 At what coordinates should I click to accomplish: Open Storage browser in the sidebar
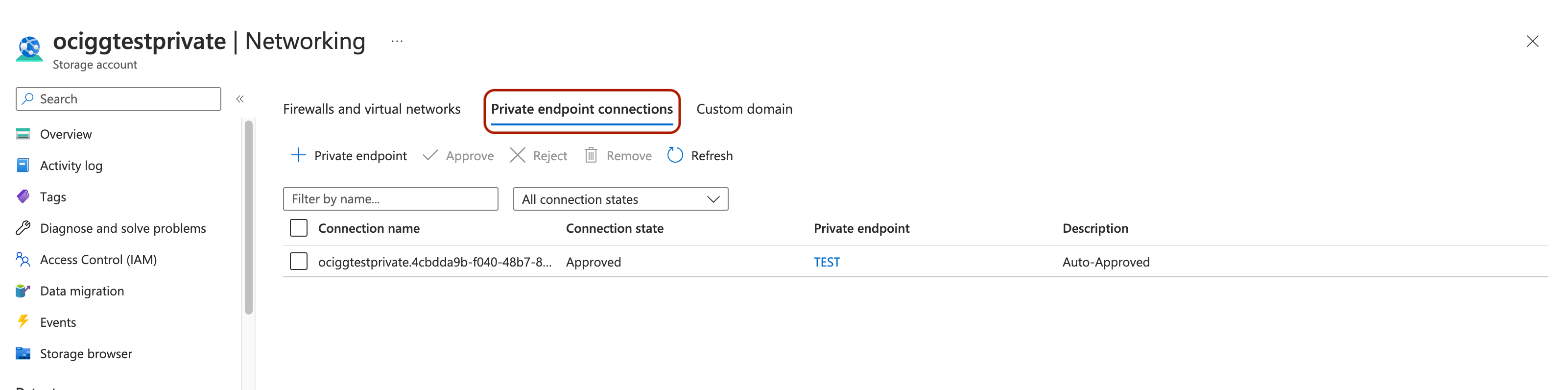[86, 353]
